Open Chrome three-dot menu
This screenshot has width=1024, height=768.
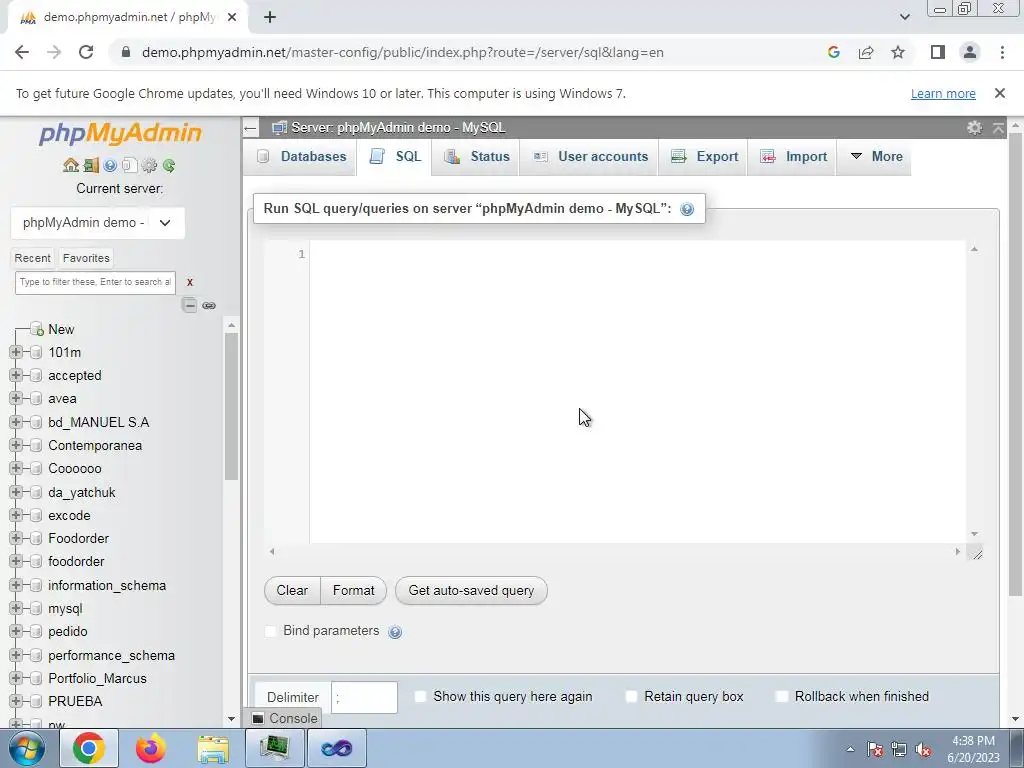[1002, 52]
